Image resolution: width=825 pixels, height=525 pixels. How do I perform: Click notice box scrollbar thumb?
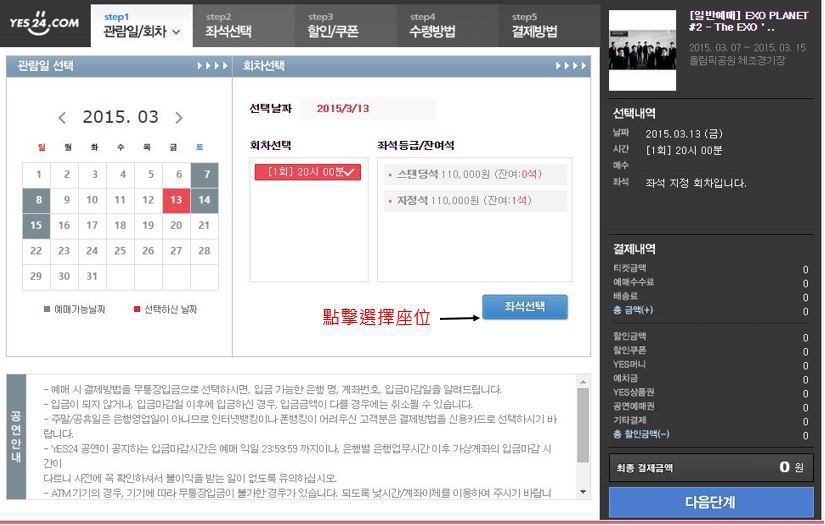click(583, 425)
